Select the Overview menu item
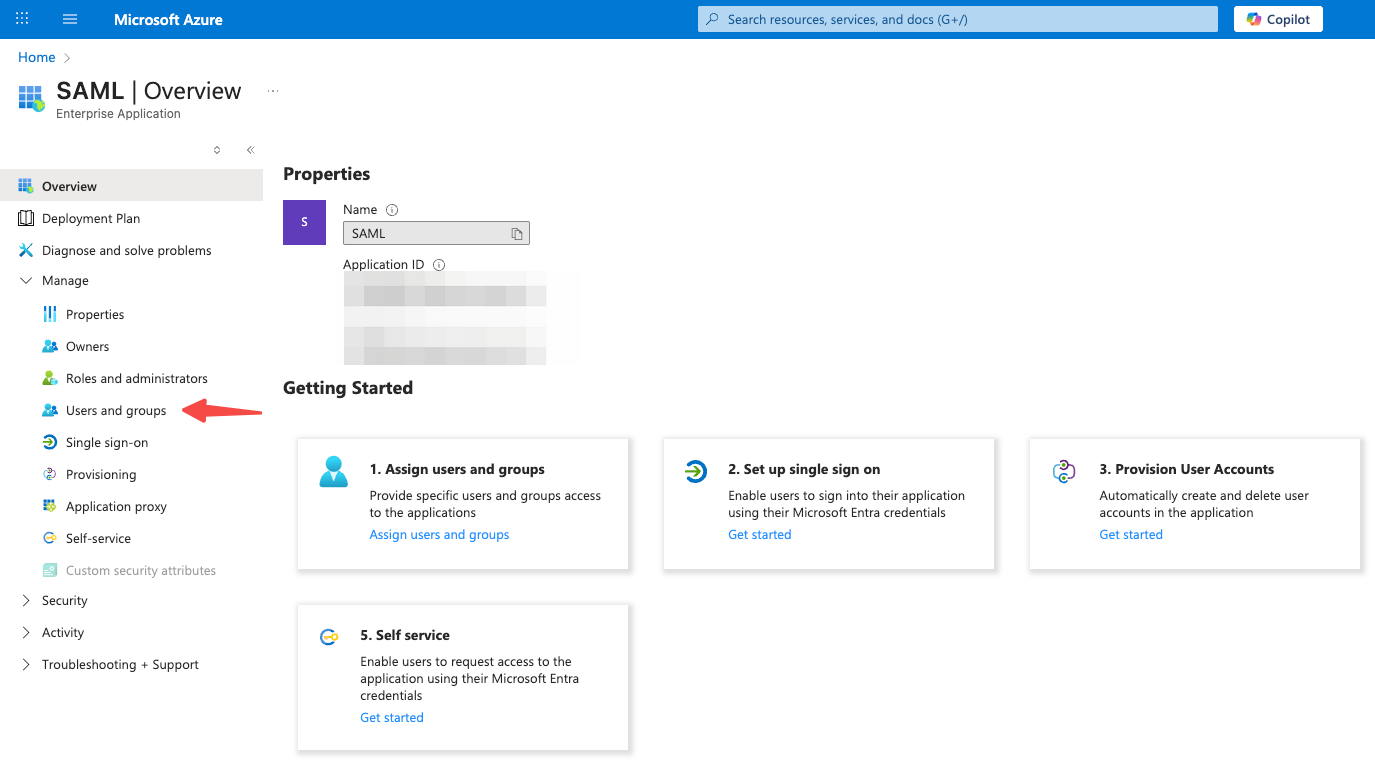 [x=70, y=185]
